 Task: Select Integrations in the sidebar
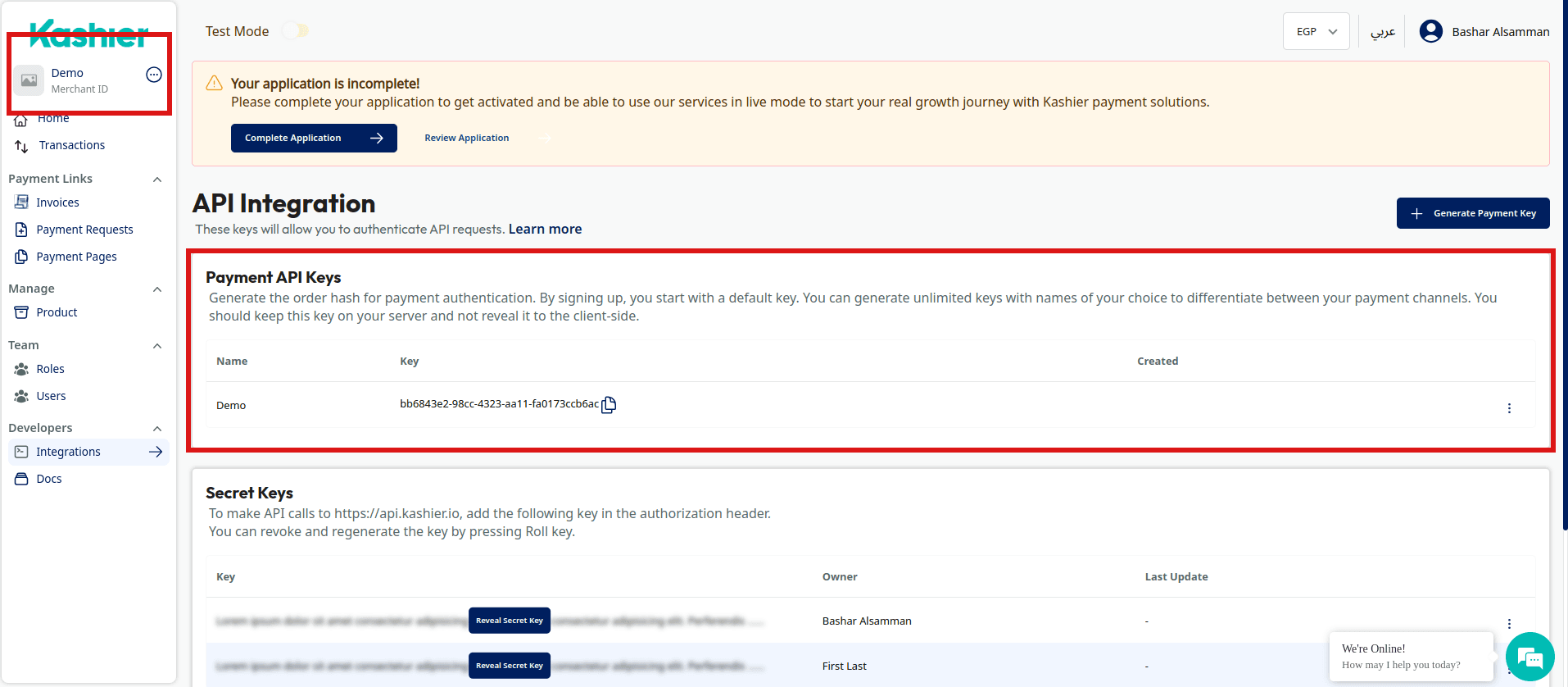[88, 452]
